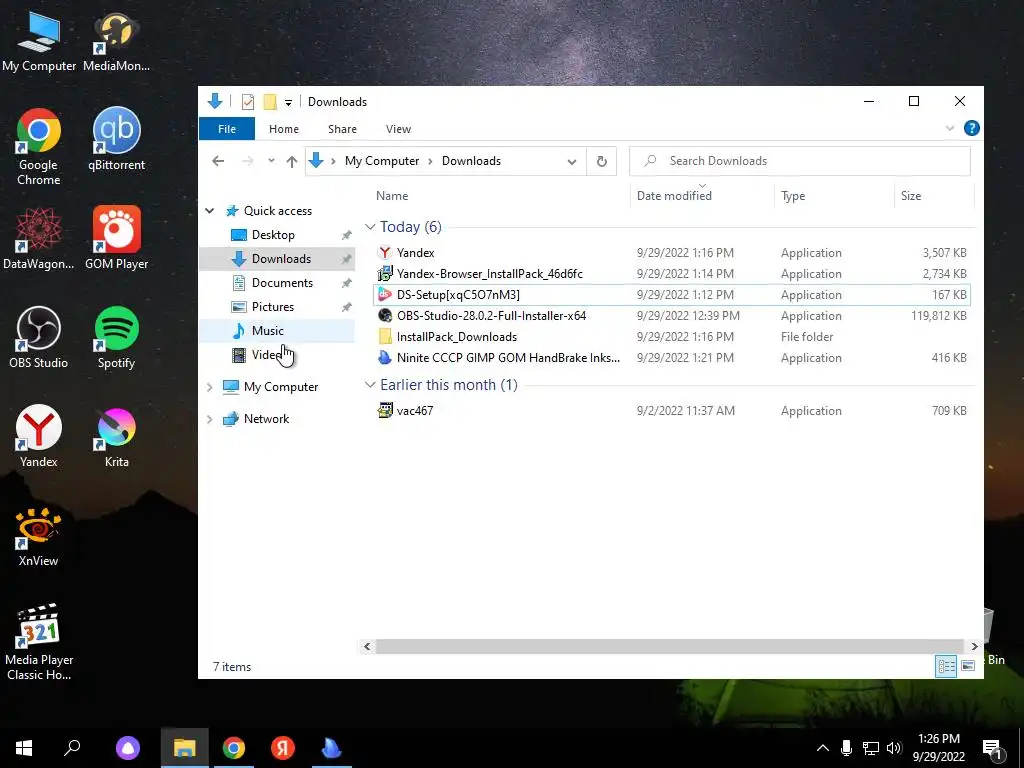The width and height of the screenshot is (1024, 768).
Task: Open Ninite installer in taskbar
Action: click(332, 748)
